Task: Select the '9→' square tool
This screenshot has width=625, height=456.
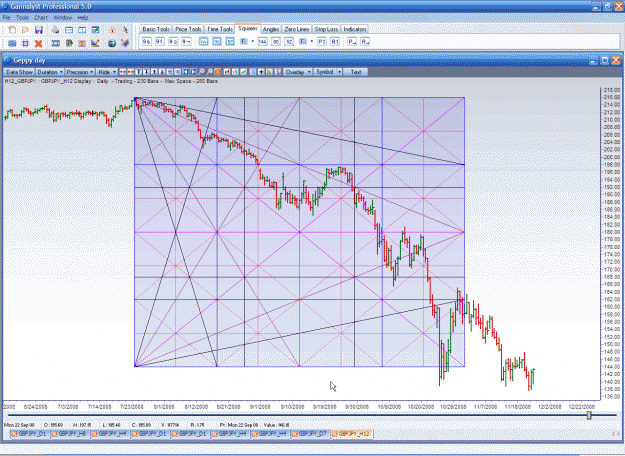Action: coord(186,41)
